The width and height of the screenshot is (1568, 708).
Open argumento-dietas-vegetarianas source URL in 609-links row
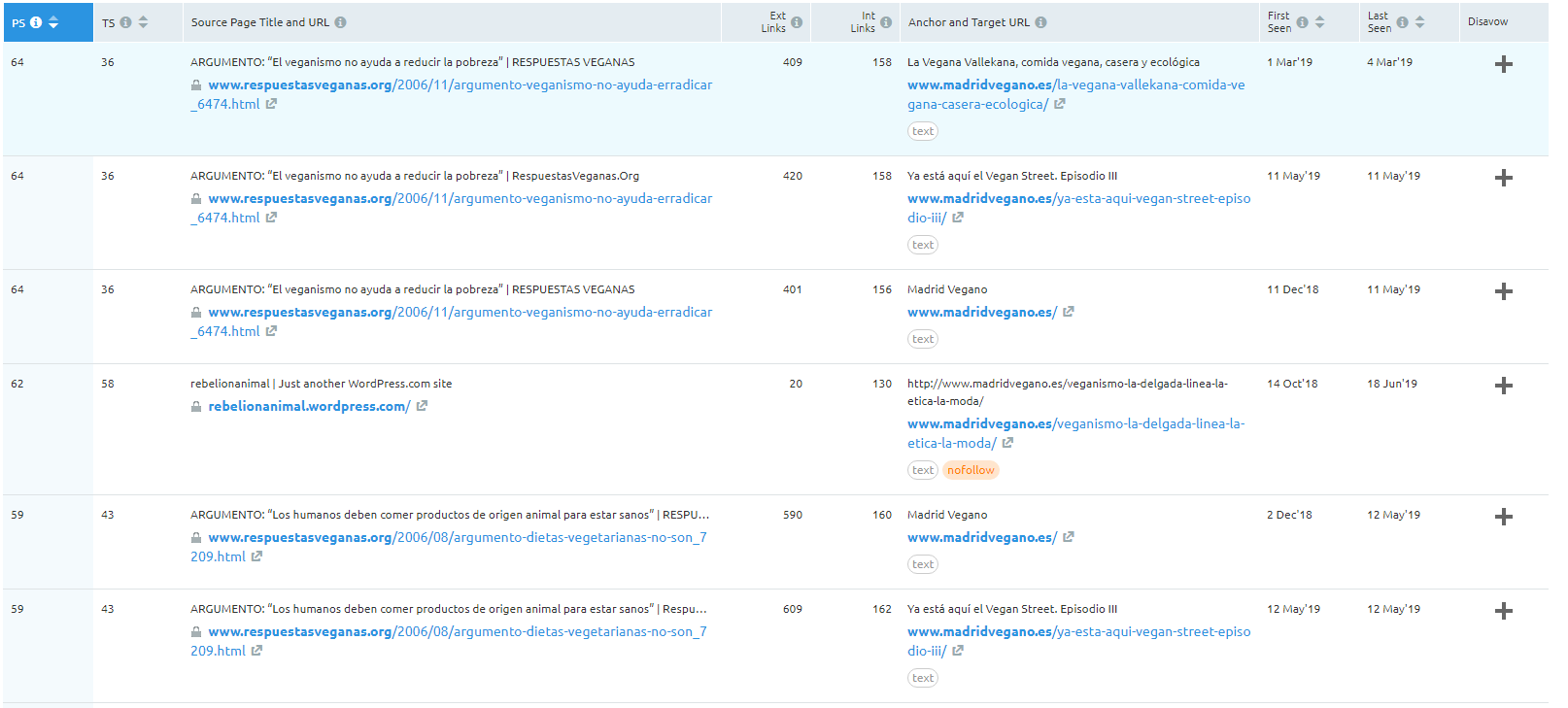point(449,641)
